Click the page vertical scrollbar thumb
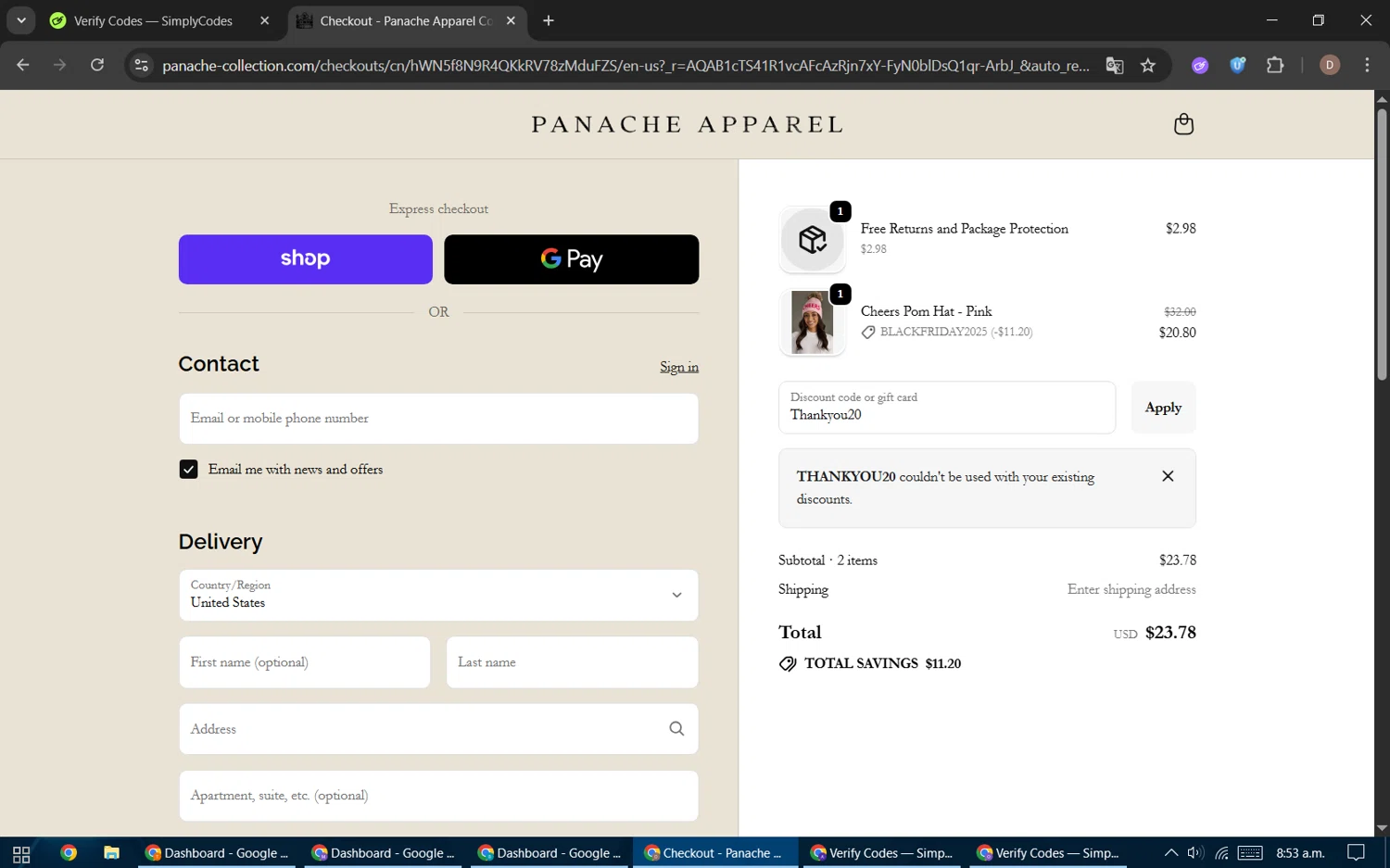 [x=1382, y=244]
